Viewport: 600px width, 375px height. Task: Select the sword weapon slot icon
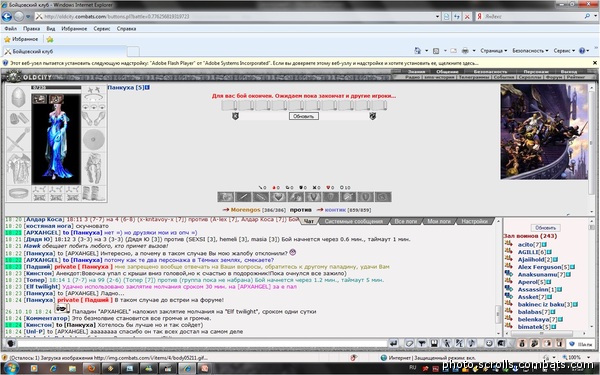click(18, 140)
